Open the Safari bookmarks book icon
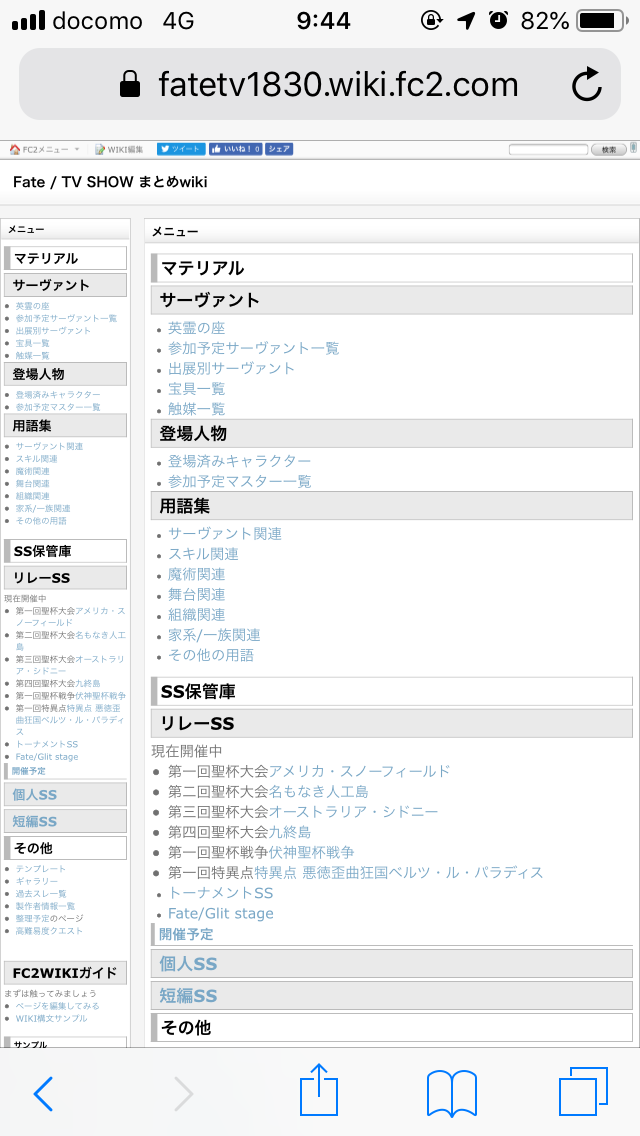Screen dimensions: 640x1136 (451, 1093)
